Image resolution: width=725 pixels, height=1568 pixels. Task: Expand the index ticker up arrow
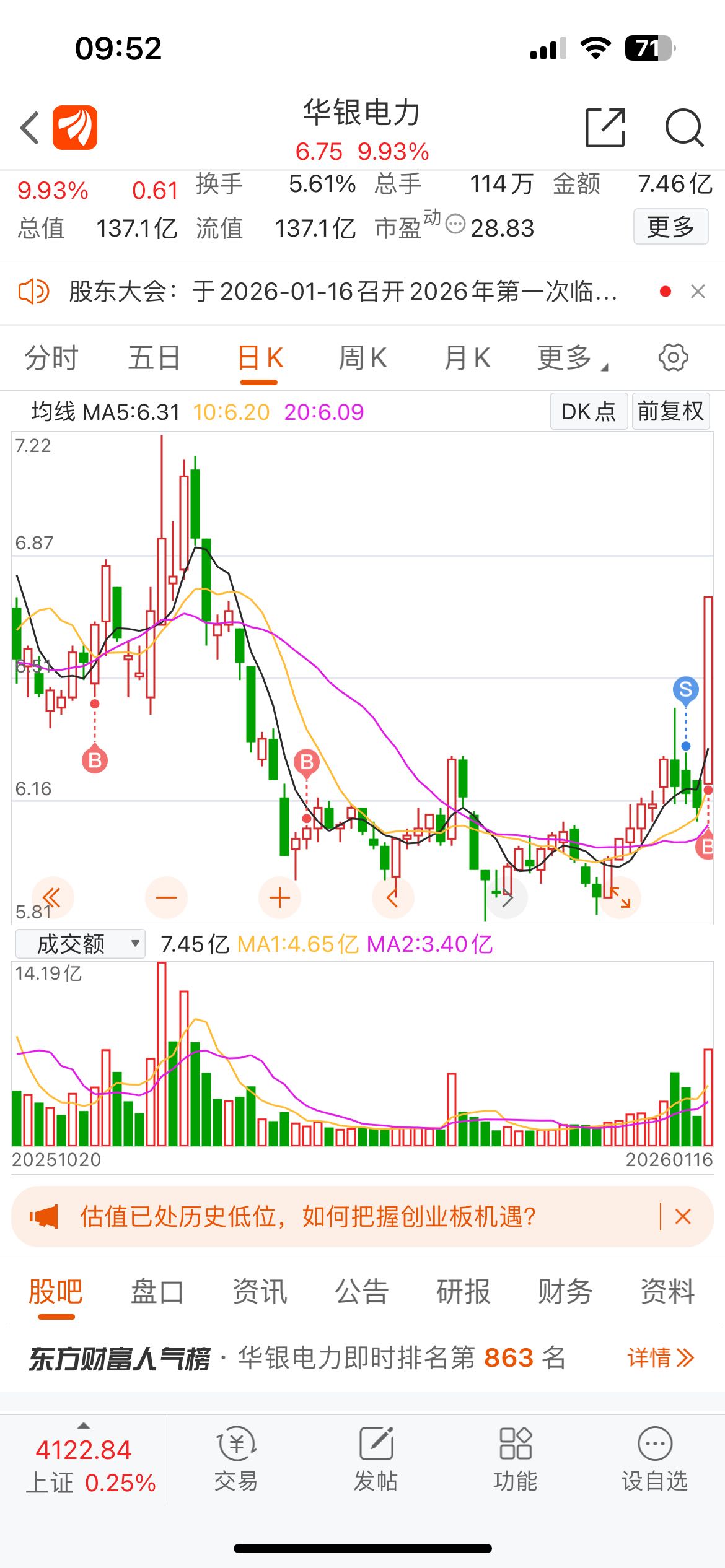tap(84, 1424)
